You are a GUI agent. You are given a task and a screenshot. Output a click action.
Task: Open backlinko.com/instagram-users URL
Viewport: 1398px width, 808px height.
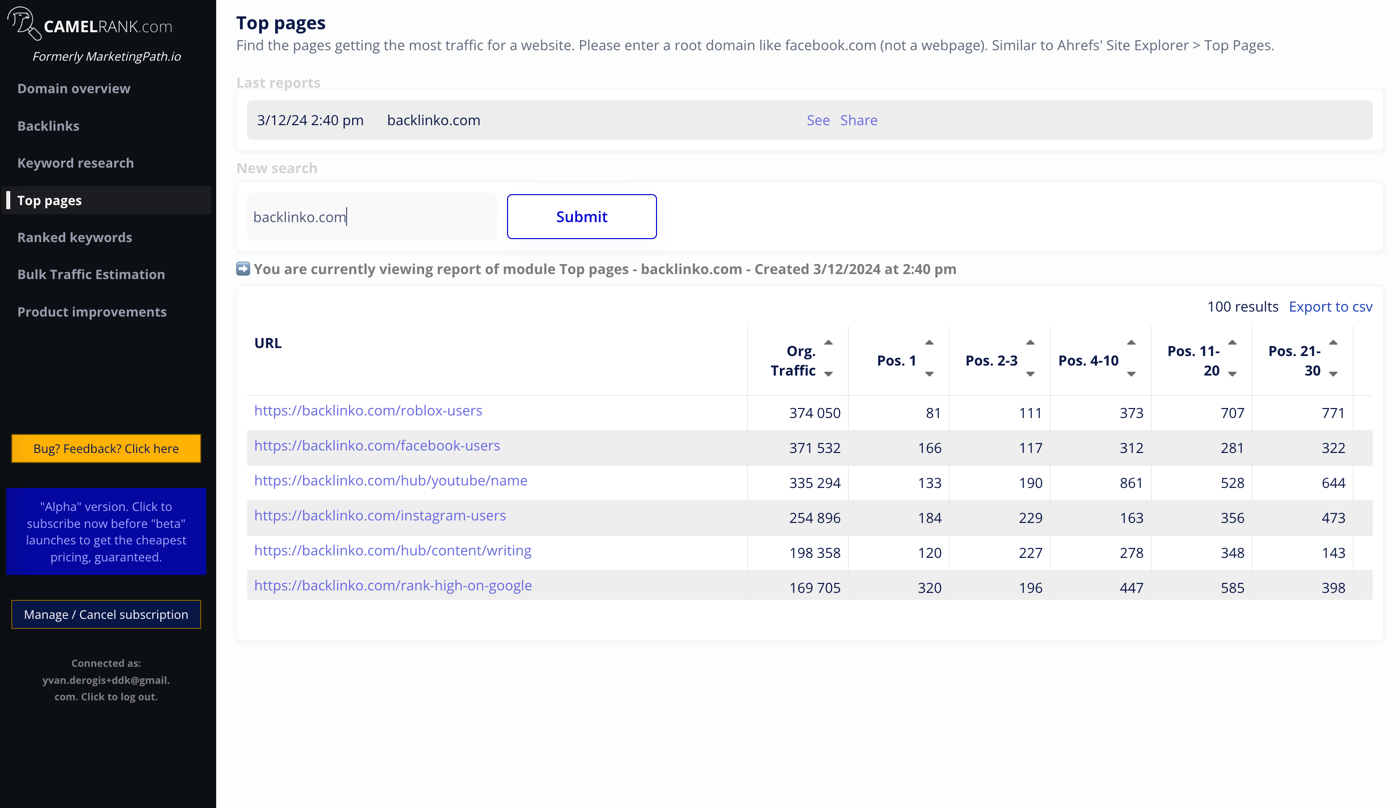coord(380,515)
